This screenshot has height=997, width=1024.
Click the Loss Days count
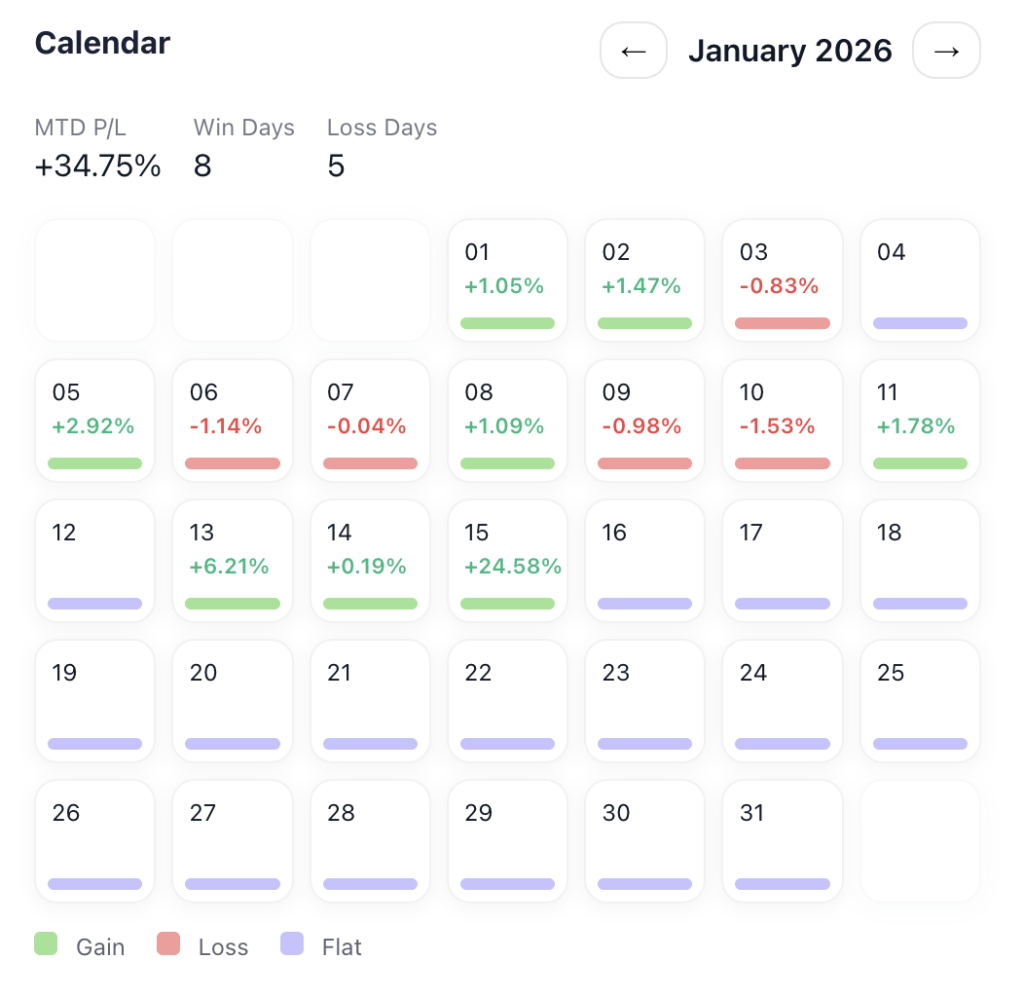336,165
